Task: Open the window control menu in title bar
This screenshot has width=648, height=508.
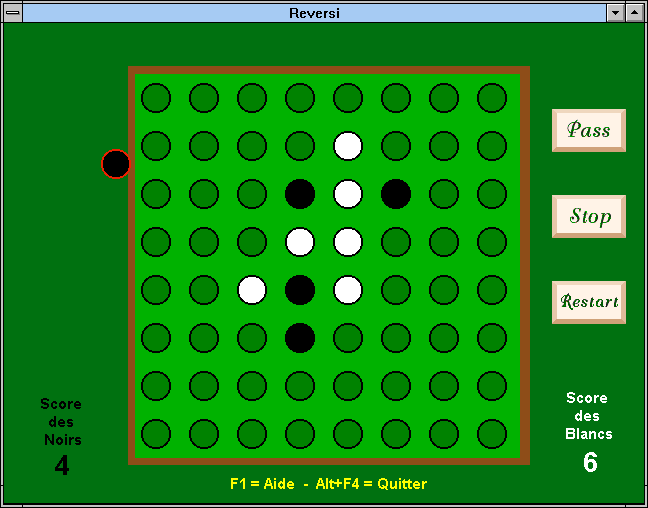Action: [x=12, y=13]
